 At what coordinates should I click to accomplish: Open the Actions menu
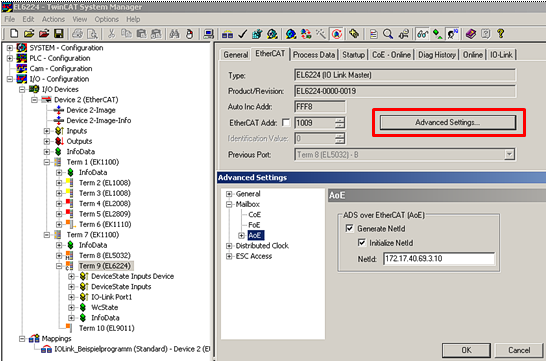click(x=53, y=19)
